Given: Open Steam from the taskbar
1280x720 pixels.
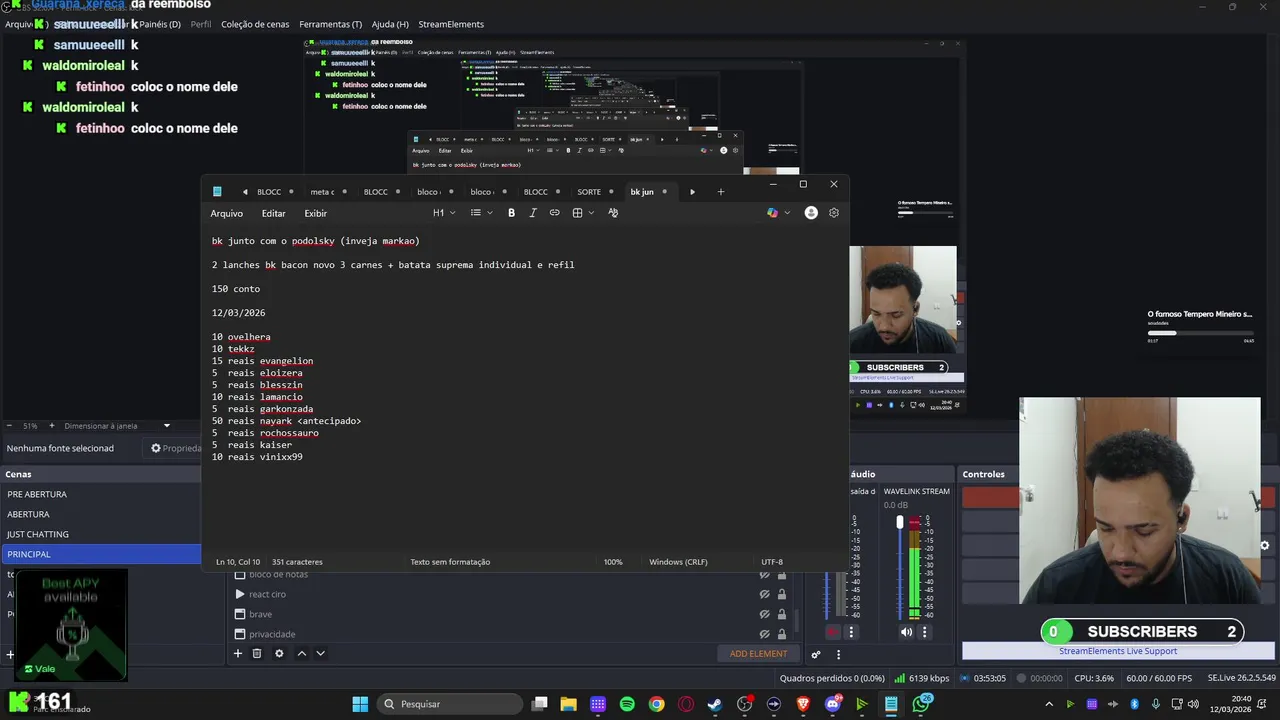Looking at the screenshot, I should [715, 704].
